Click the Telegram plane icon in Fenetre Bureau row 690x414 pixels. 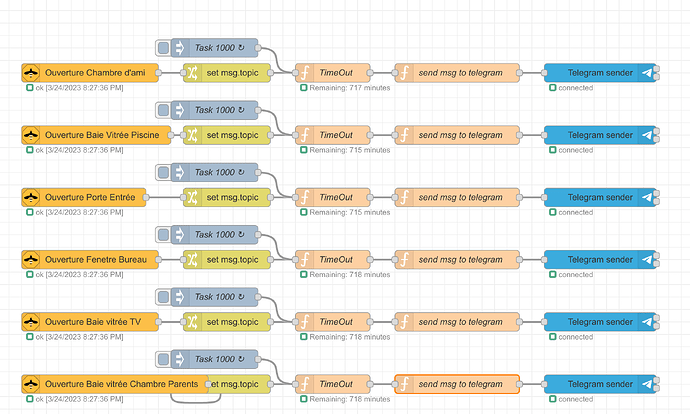[647, 260]
